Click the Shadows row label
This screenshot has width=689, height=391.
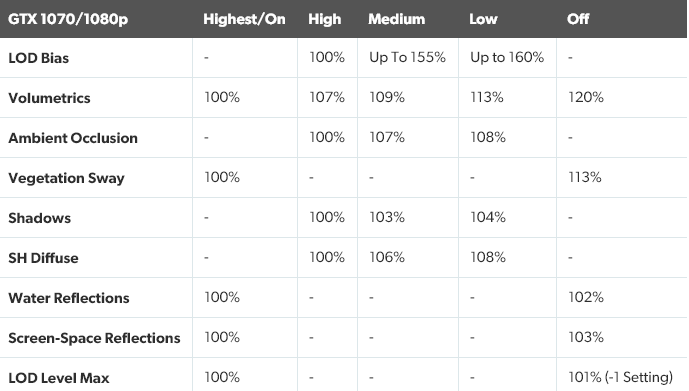tap(40, 218)
